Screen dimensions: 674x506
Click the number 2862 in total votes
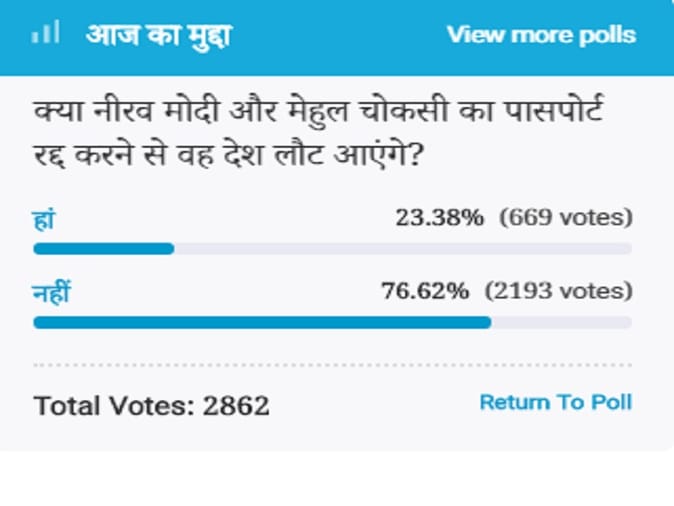[236, 406]
